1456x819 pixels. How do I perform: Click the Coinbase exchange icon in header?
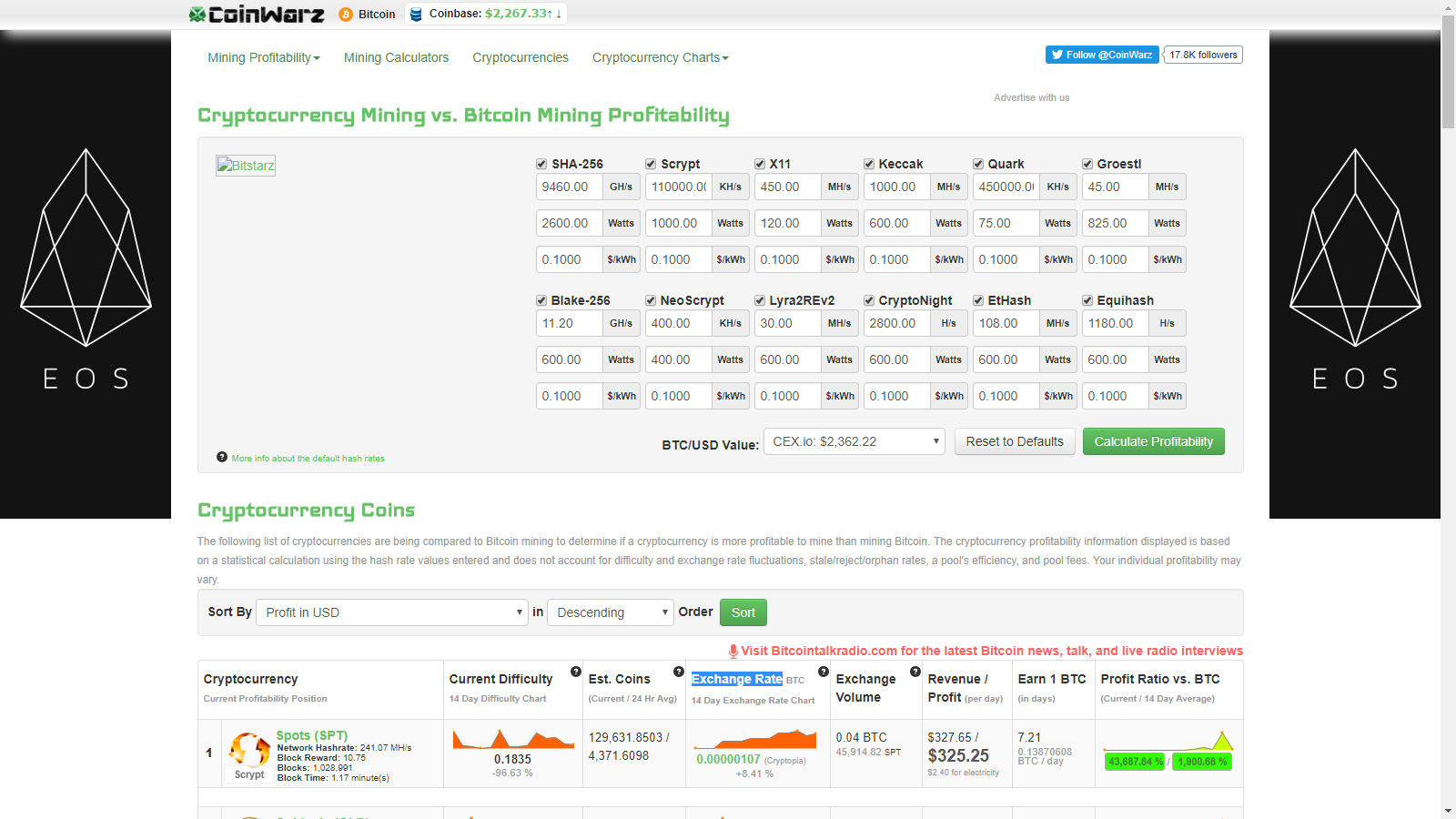[416, 14]
